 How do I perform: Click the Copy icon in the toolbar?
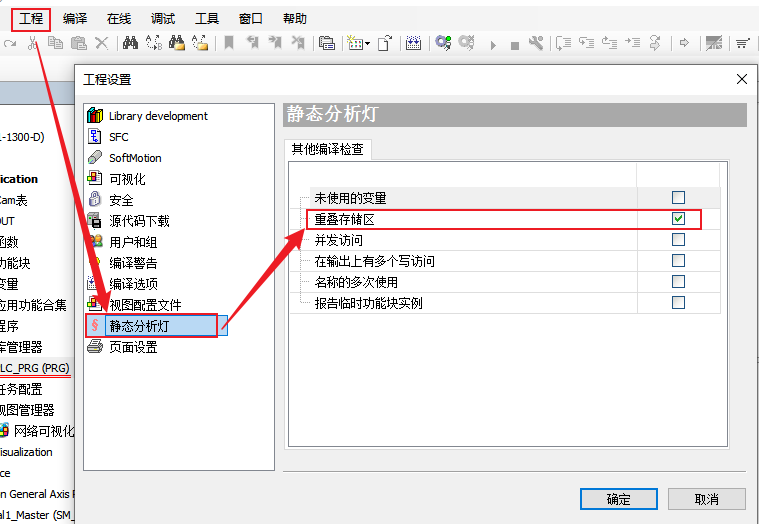click(54, 43)
